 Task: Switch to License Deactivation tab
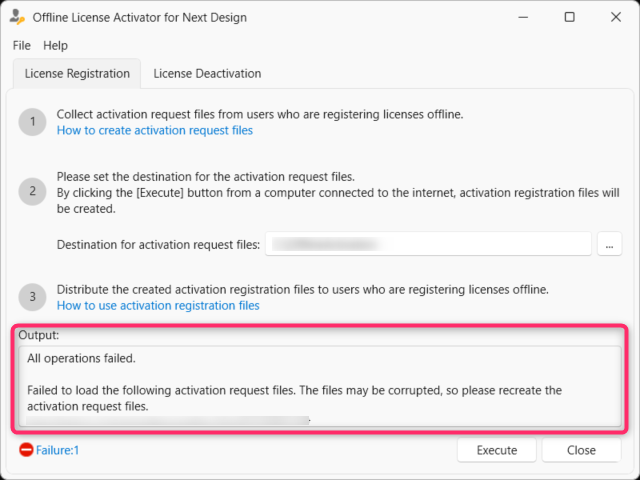(207, 73)
